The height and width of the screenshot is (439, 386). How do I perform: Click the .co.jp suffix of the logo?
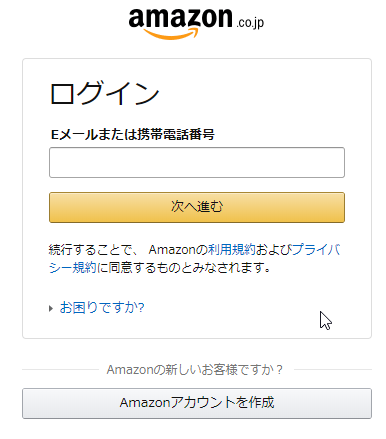point(250,23)
